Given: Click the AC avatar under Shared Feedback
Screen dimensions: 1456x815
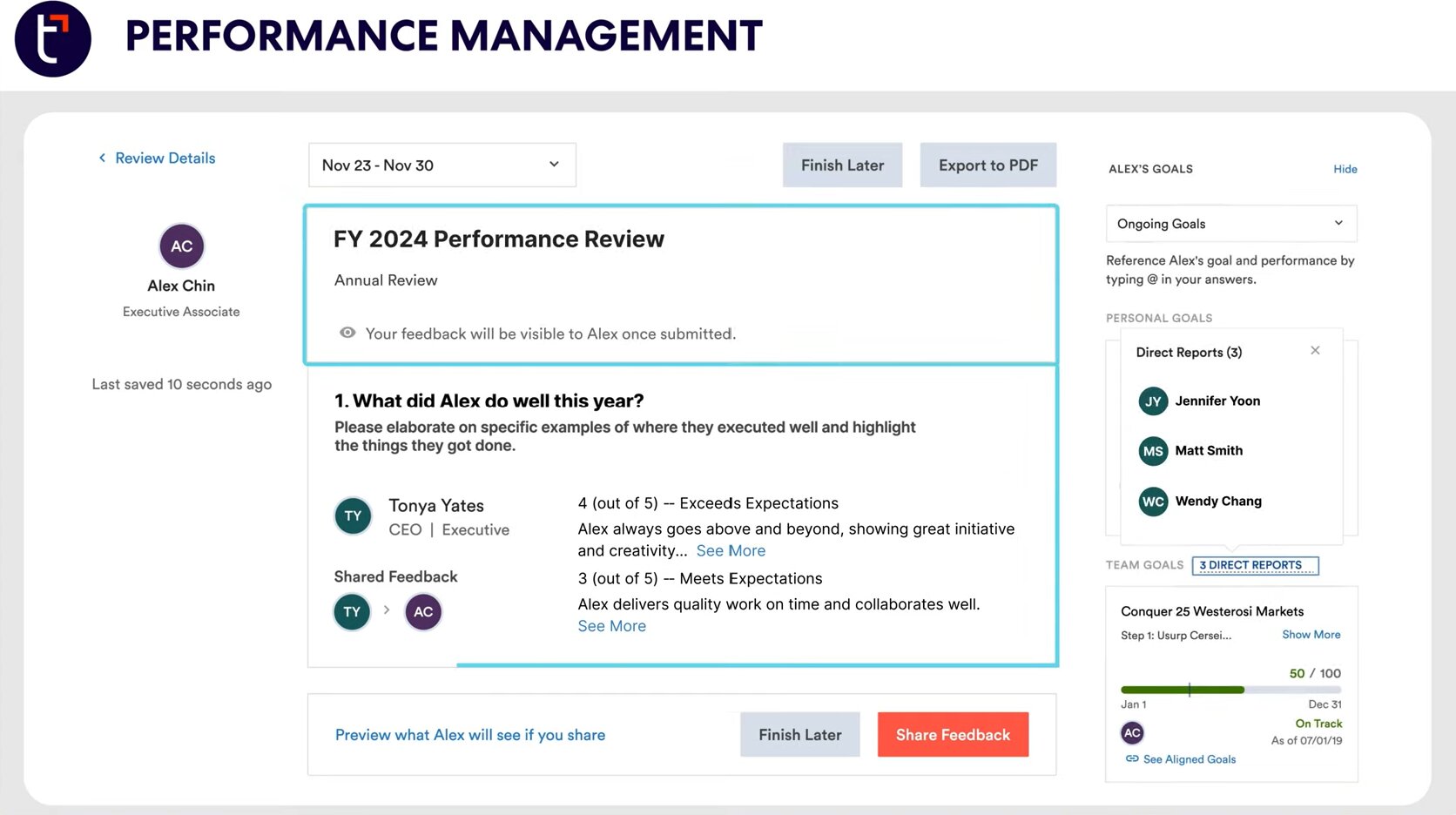Looking at the screenshot, I should coord(423,612).
